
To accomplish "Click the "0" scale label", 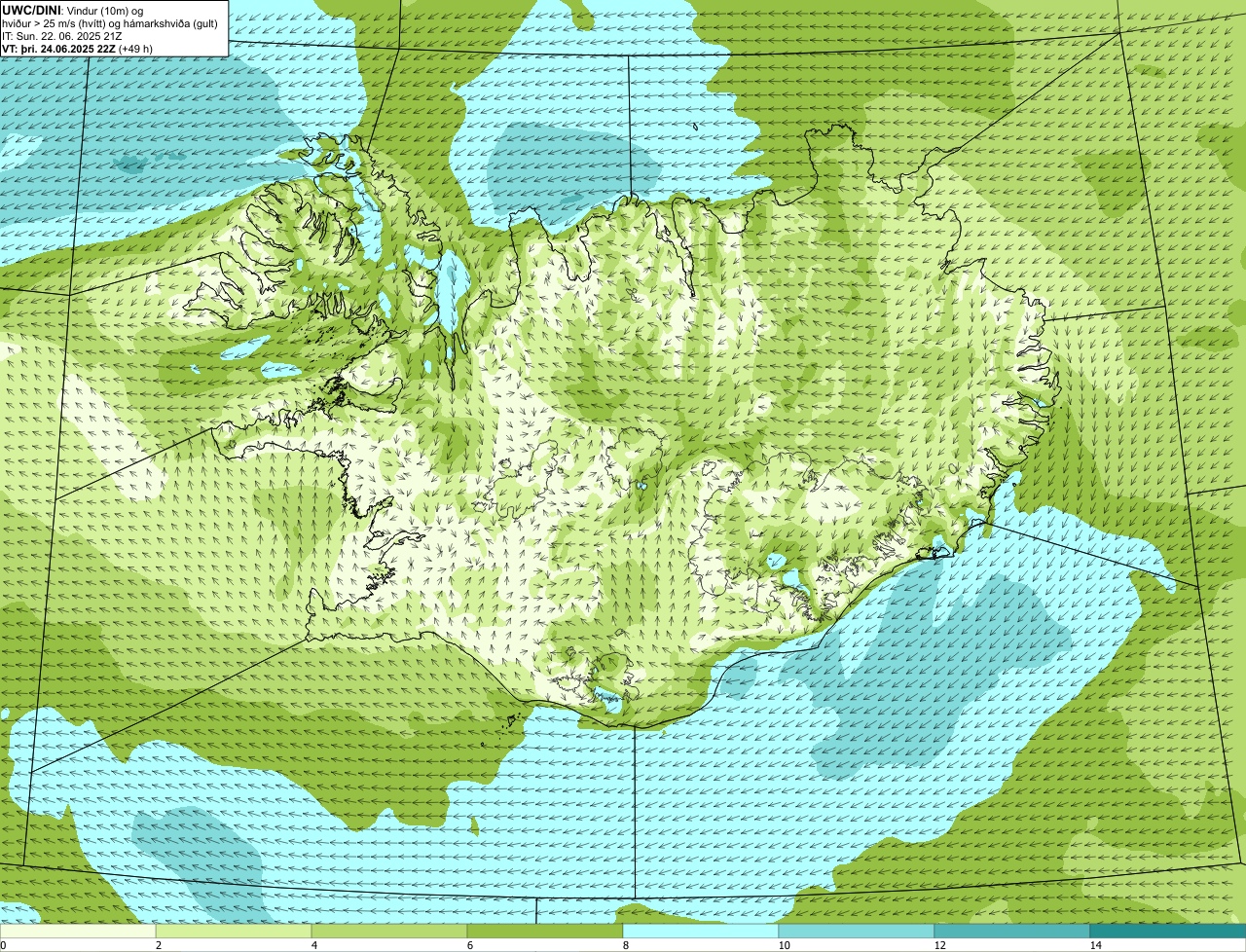I will pyautogui.click(x=3, y=945).
